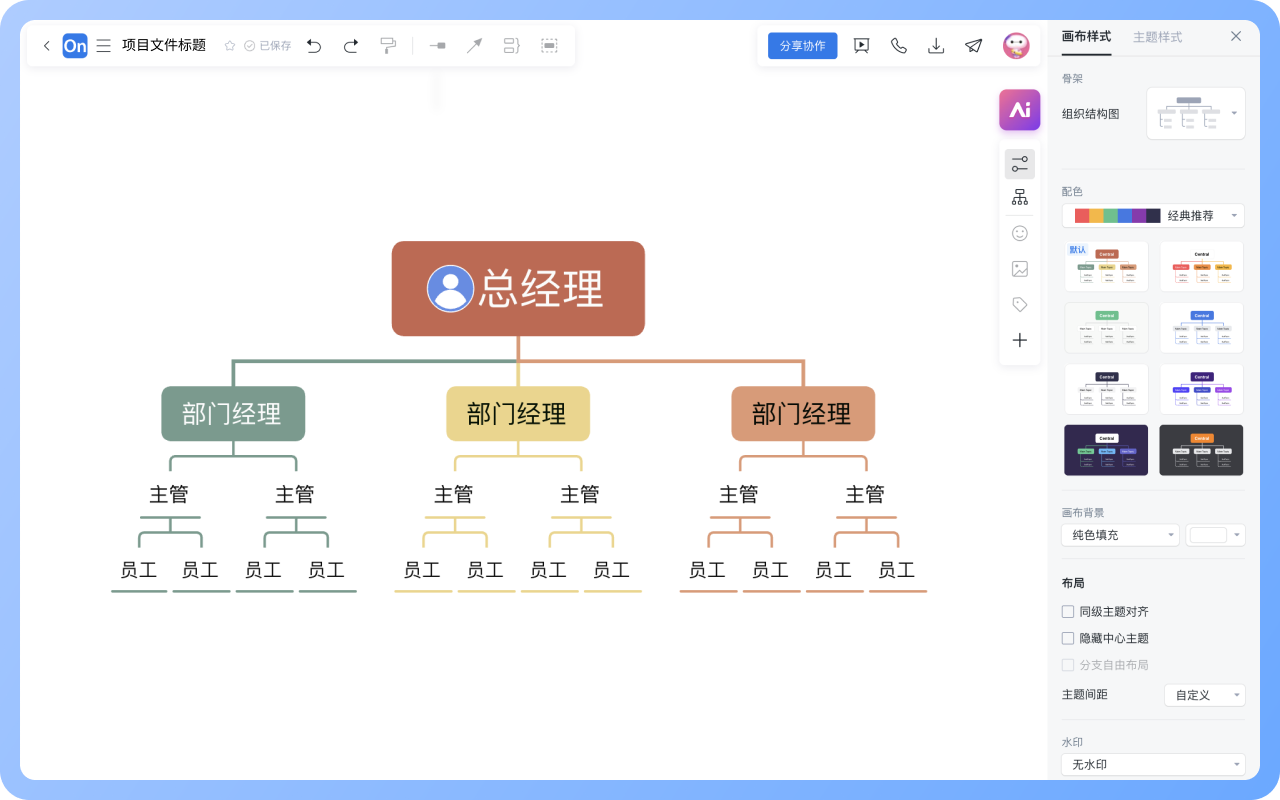Screen dimensions: 1280x800
Task: Select the structure layout icon in right sidebar
Action: pyautogui.click(x=1019, y=196)
